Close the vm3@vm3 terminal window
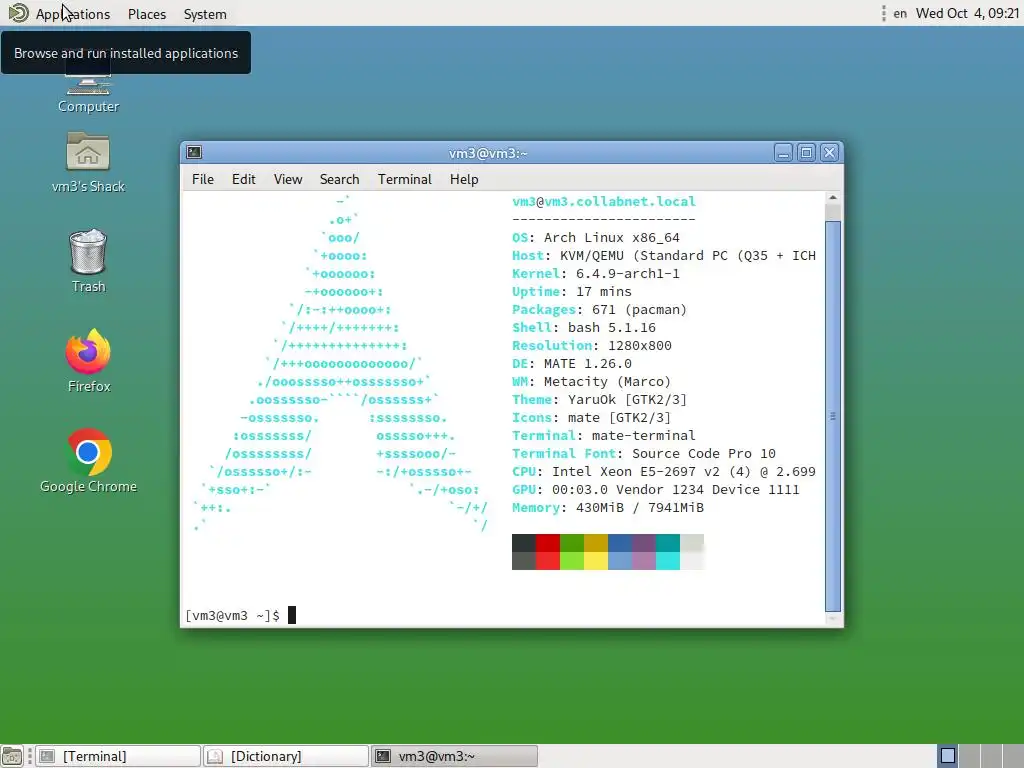1024x768 pixels. pos(829,153)
